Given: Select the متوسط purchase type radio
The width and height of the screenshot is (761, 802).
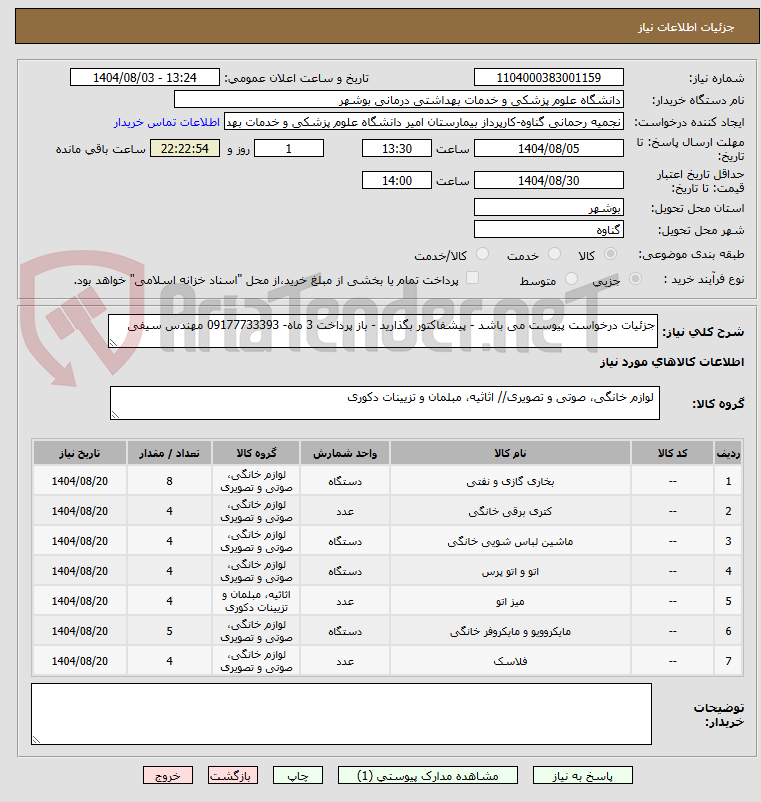Looking at the screenshot, I should (x=571, y=279).
